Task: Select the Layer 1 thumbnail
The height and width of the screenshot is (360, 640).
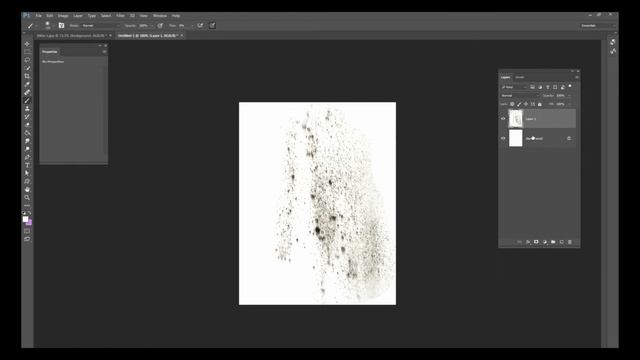Action: [x=516, y=119]
